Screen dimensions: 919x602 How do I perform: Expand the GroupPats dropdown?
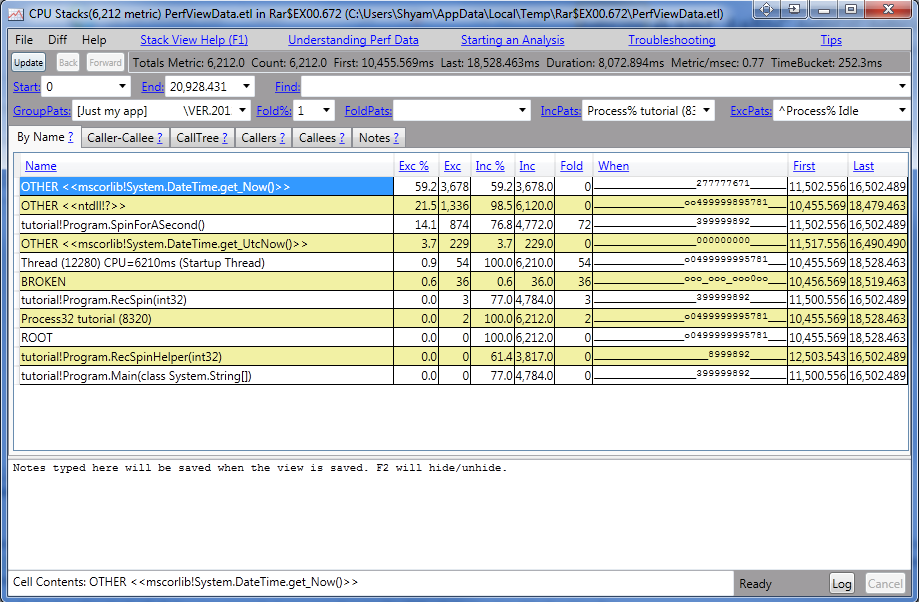pyautogui.click(x=243, y=110)
